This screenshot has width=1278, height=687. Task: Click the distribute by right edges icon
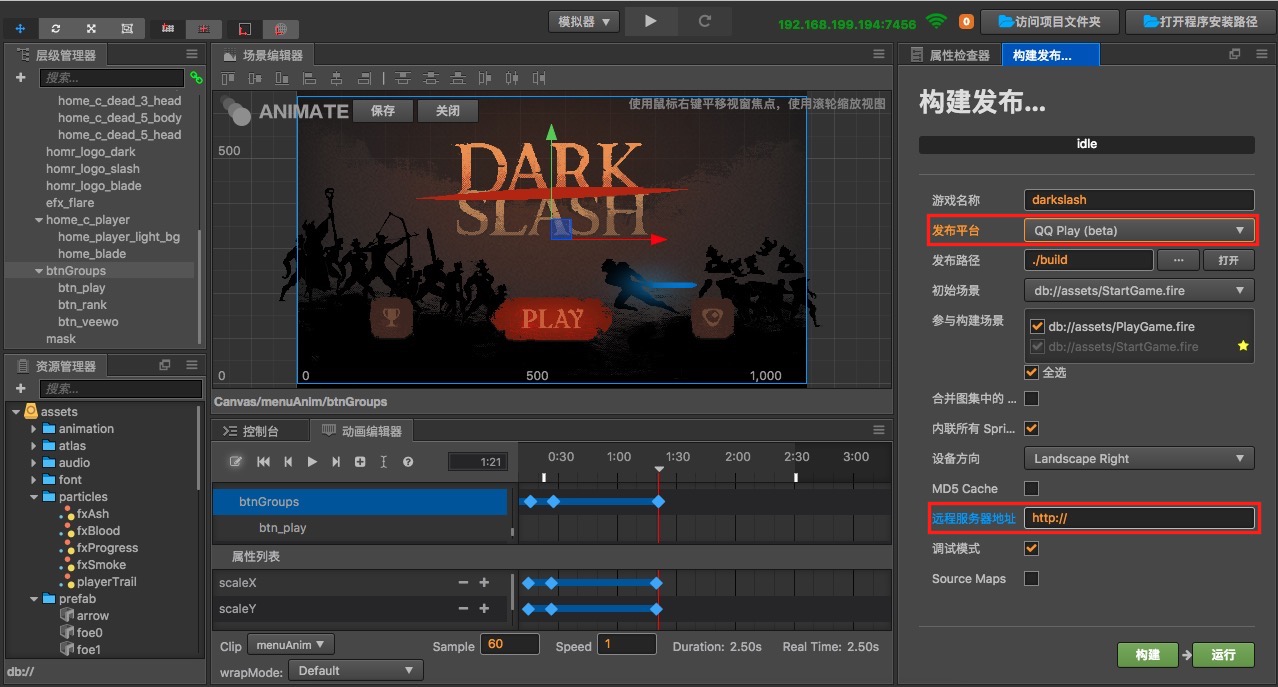(540, 78)
